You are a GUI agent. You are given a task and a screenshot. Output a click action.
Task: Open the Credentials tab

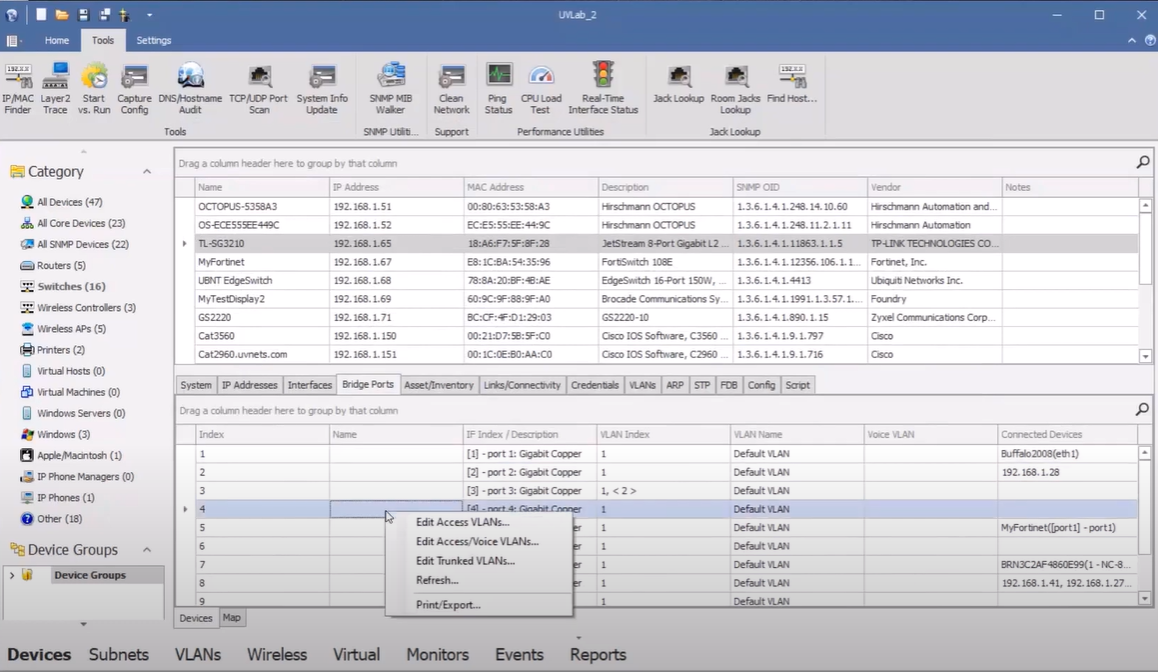(595, 385)
